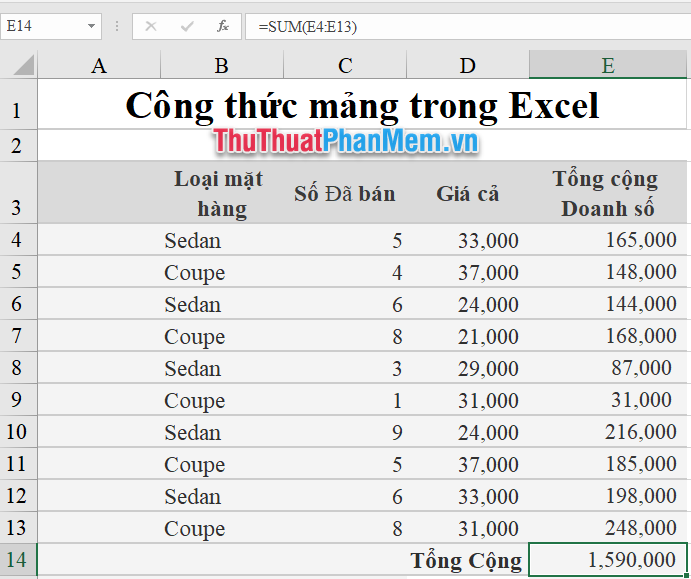Select row 14 header
Viewport: 691px width, 579px height.
(x=17, y=560)
